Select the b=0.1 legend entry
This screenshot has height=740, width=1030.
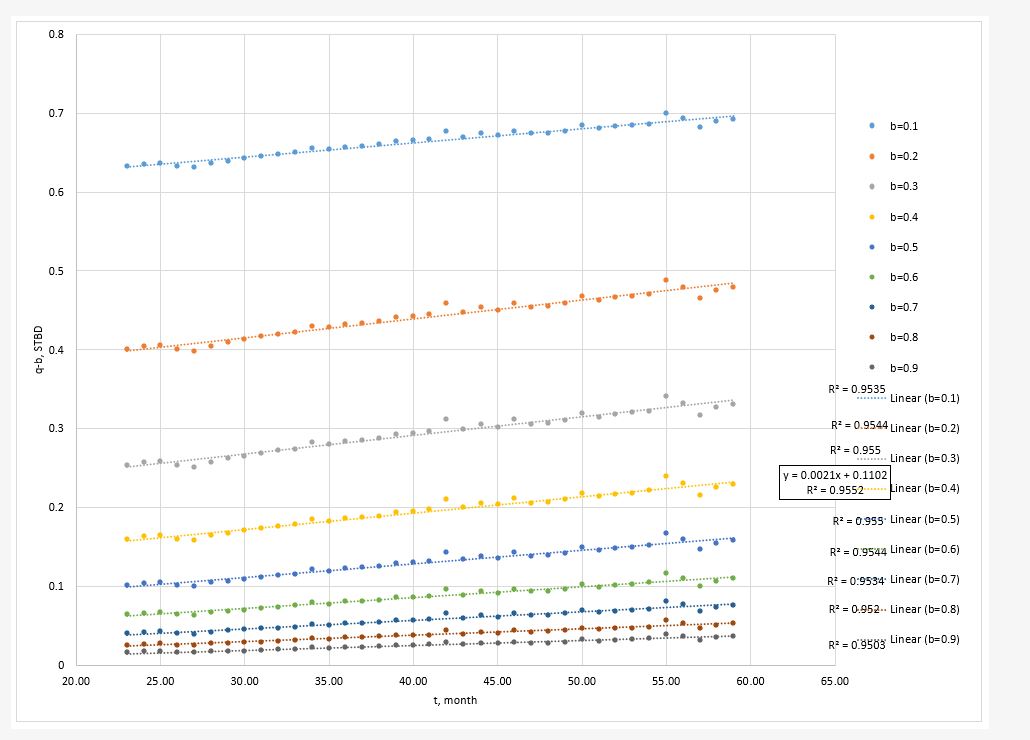click(903, 126)
